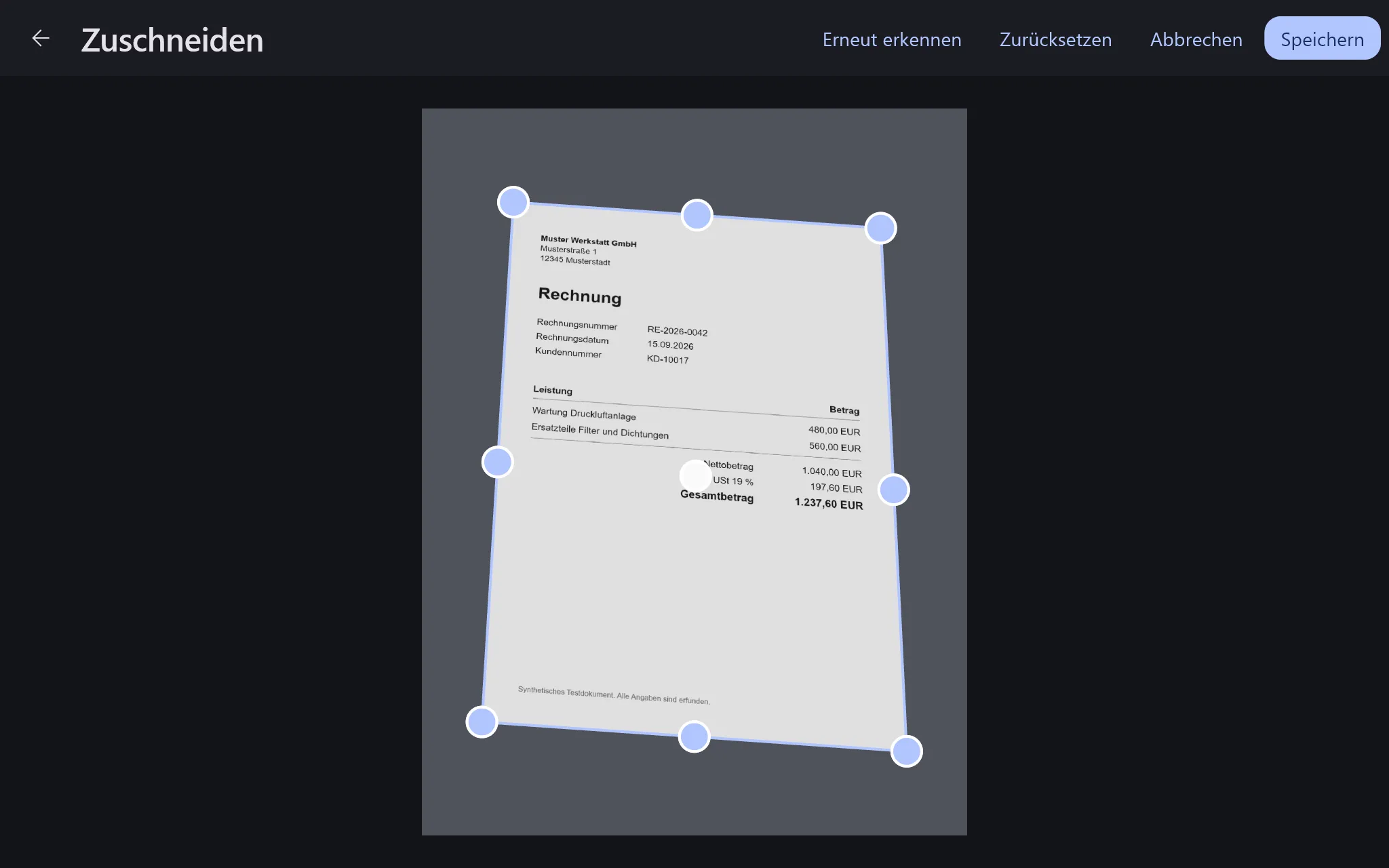Image resolution: width=1389 pixels, height=868 pixels.
Task: Select the top-right corner crop handle
Action: (x=880, y=228)
